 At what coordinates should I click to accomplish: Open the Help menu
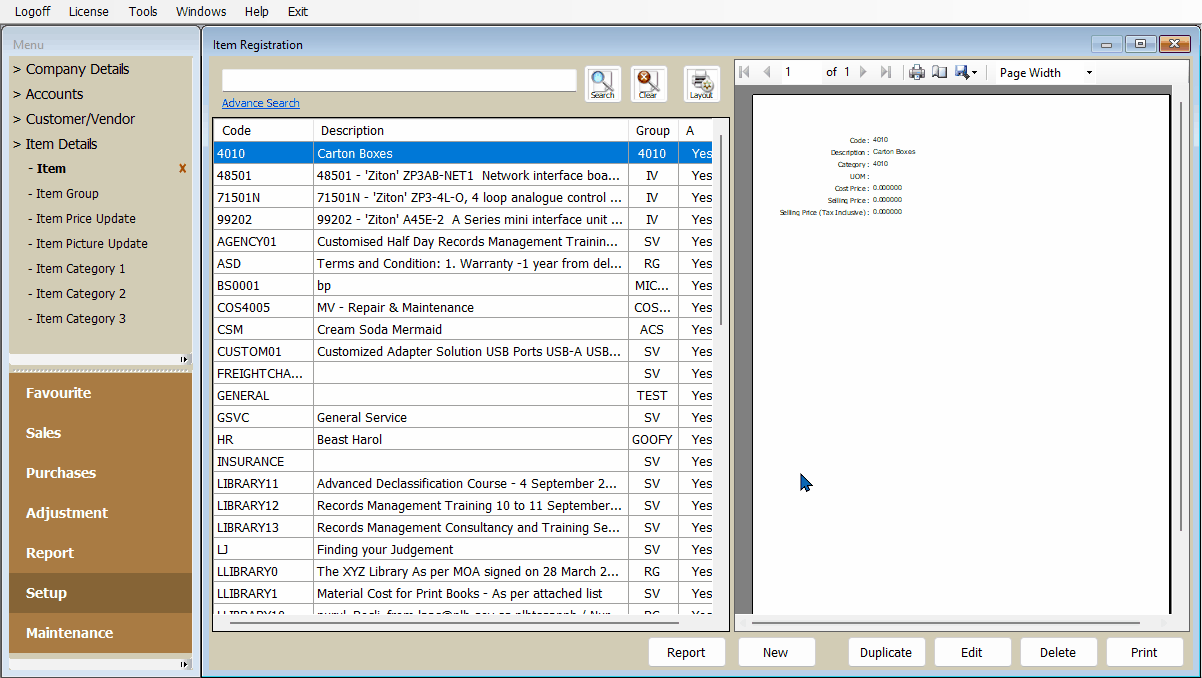[257, 12]
